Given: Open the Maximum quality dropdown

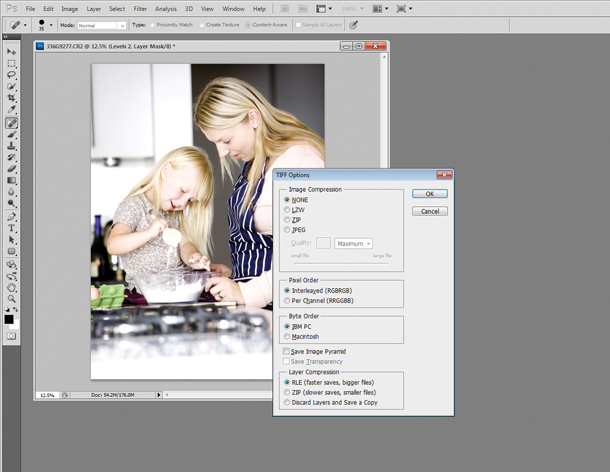Looking at the screenshot, I should click(x=353, y=244).
